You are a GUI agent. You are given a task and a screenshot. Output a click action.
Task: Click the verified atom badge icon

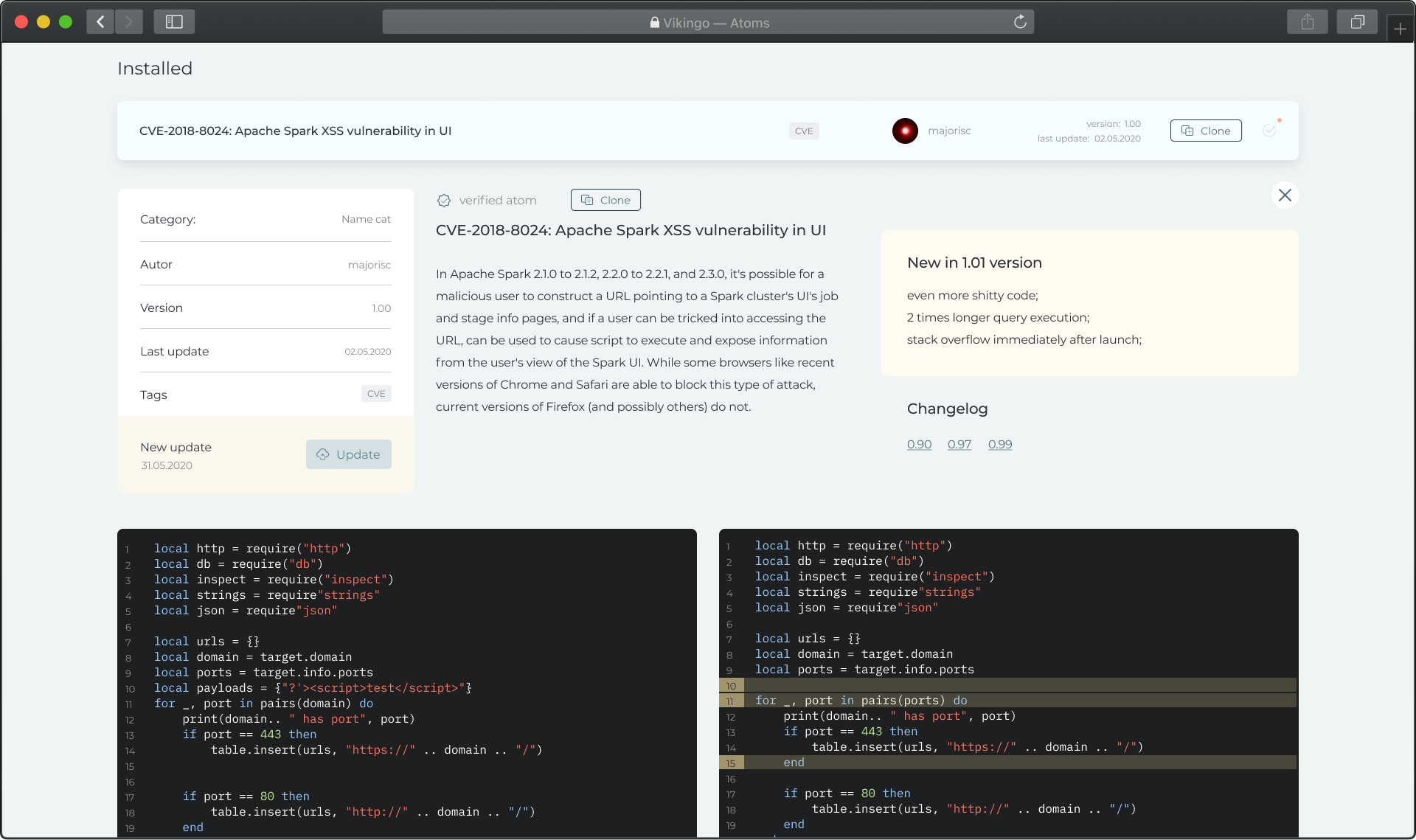(444, 201)
